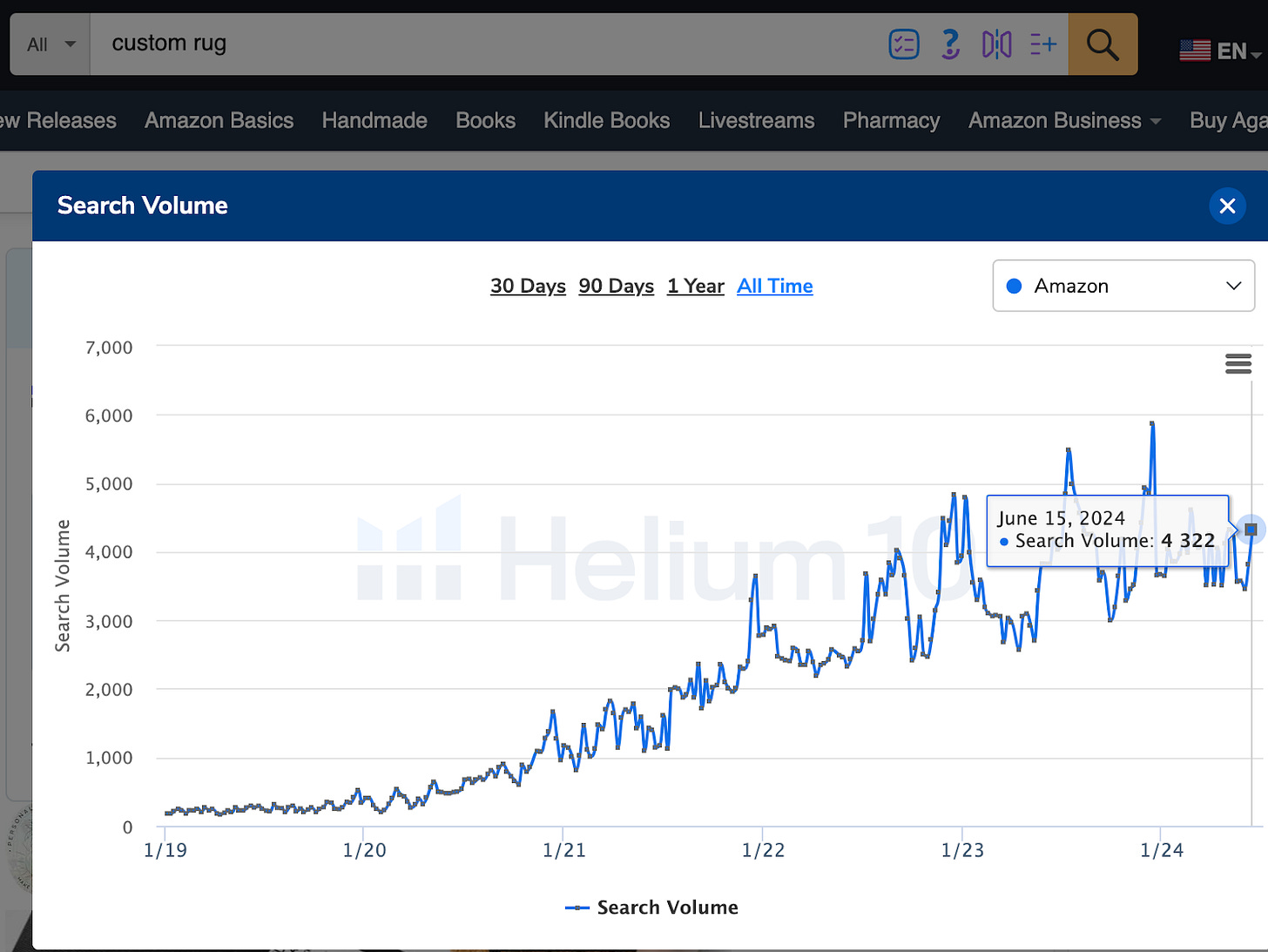
Task: Click the Search Volume dialog title
Action: 143,206
